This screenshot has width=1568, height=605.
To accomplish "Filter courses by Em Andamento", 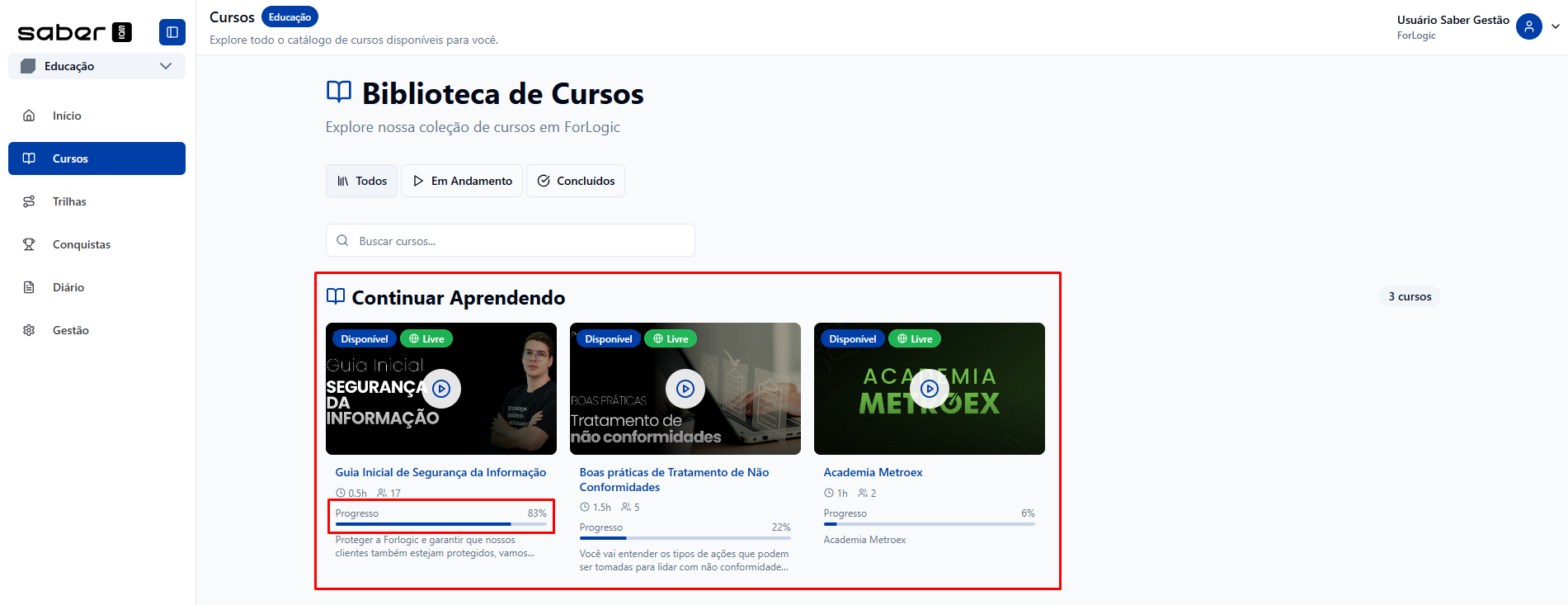I will pyautogui.click(x=462, y=181).
